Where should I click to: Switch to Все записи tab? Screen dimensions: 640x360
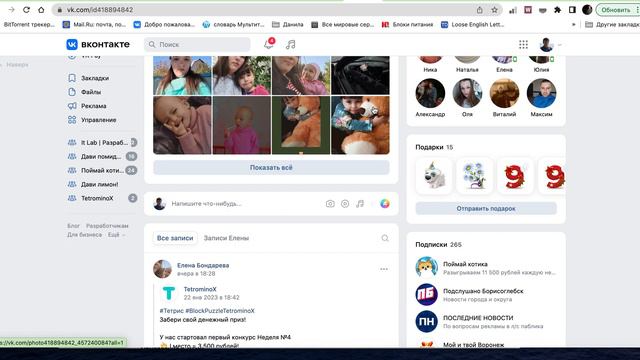coord(175,238)
